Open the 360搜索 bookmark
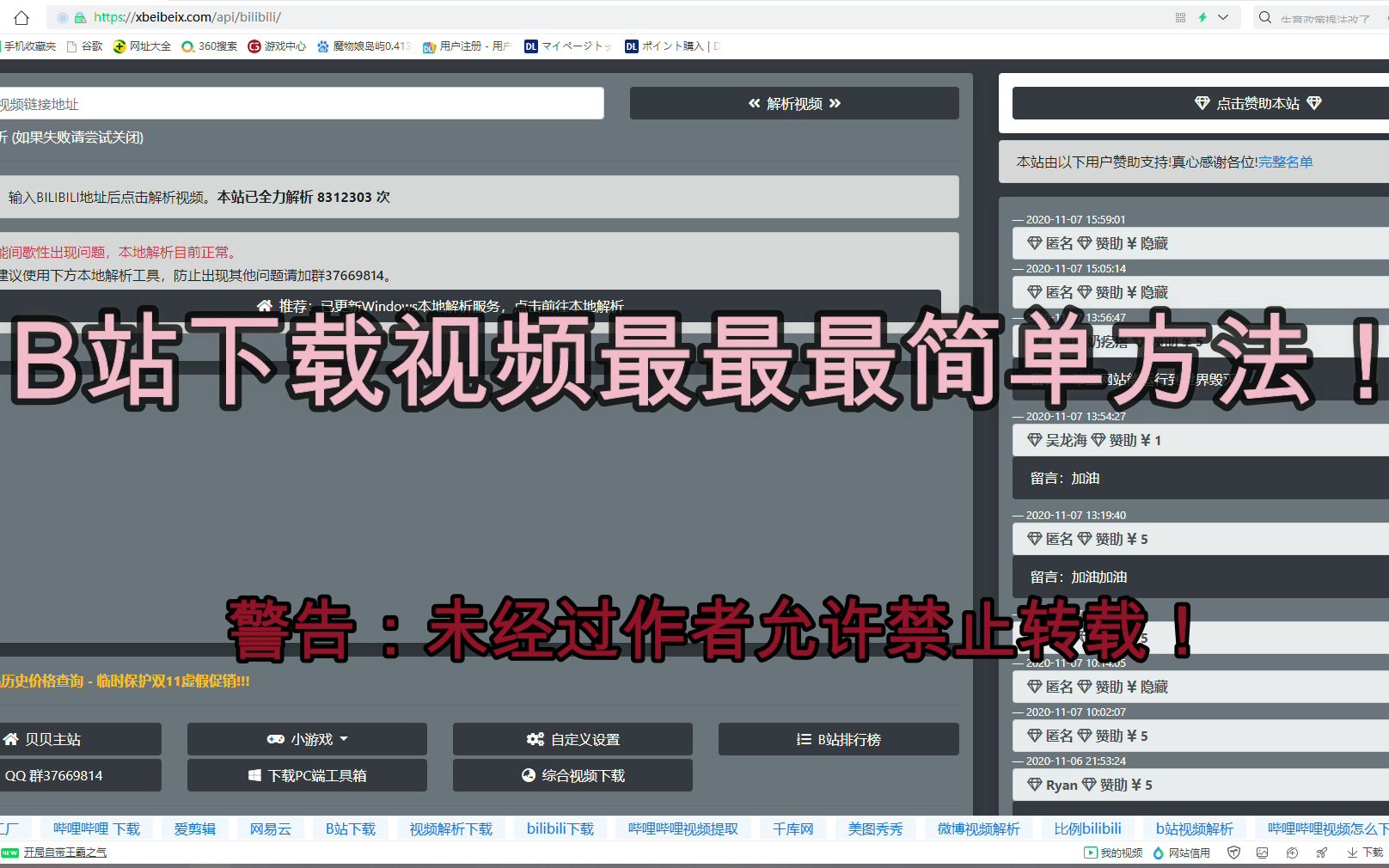 [x=210, y=46]
